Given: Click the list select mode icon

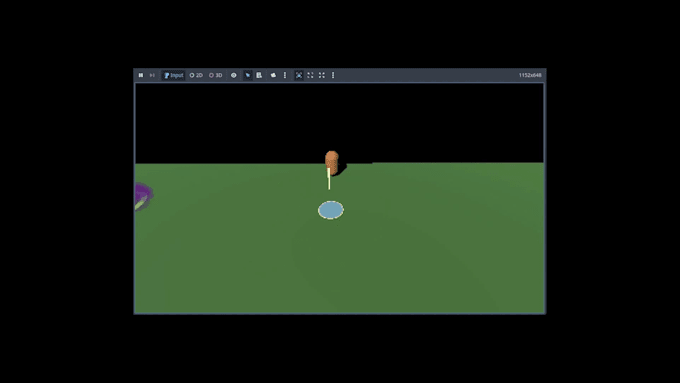Looking at the screenshot, I should (259, 75).
